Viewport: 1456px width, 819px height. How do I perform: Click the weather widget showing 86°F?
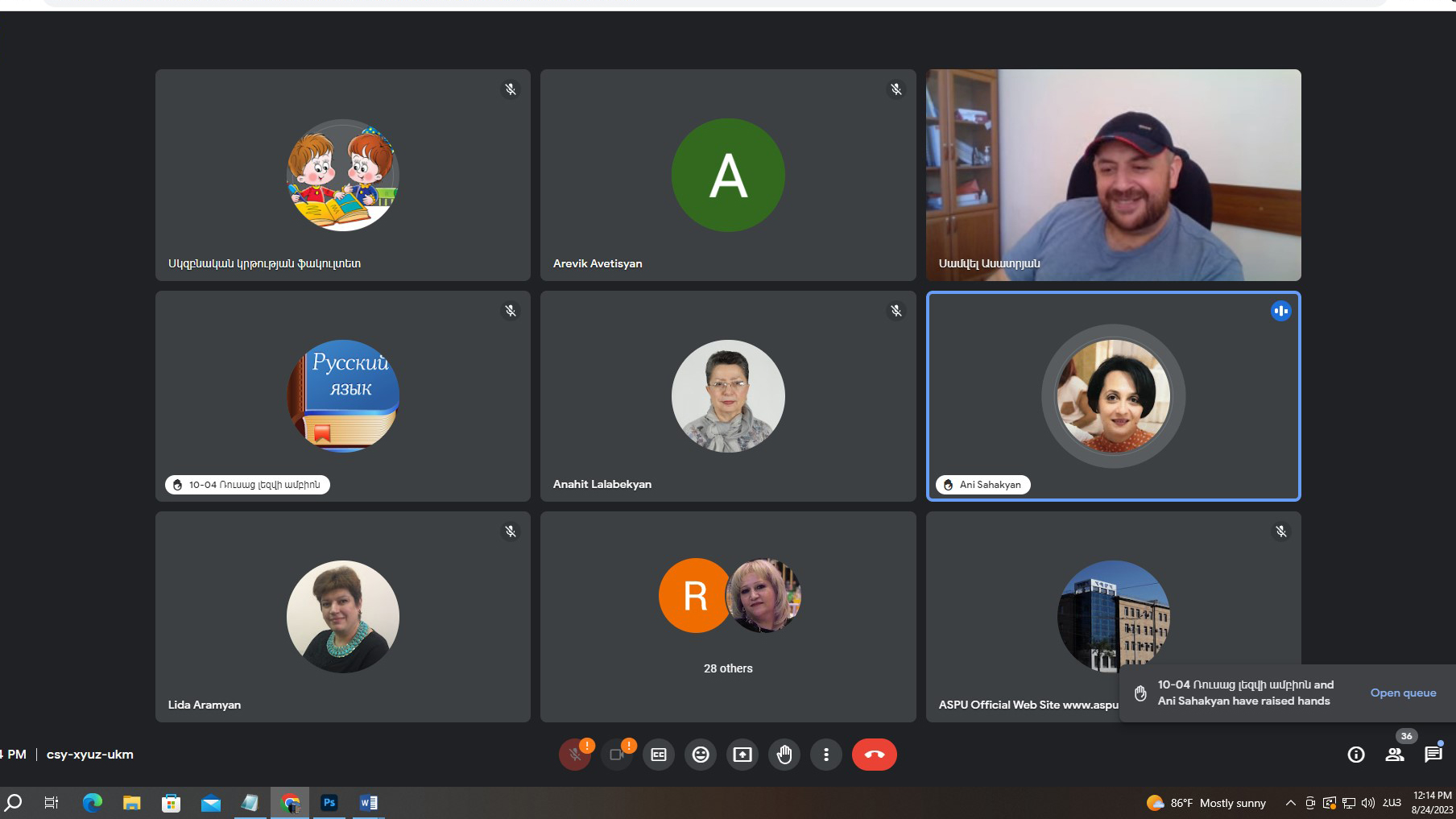tap(1206, 803)
